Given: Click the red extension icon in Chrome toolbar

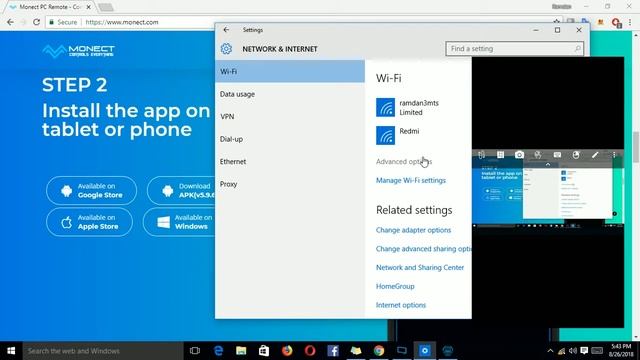Looking at the screenshot, I should tap(616, 22).
